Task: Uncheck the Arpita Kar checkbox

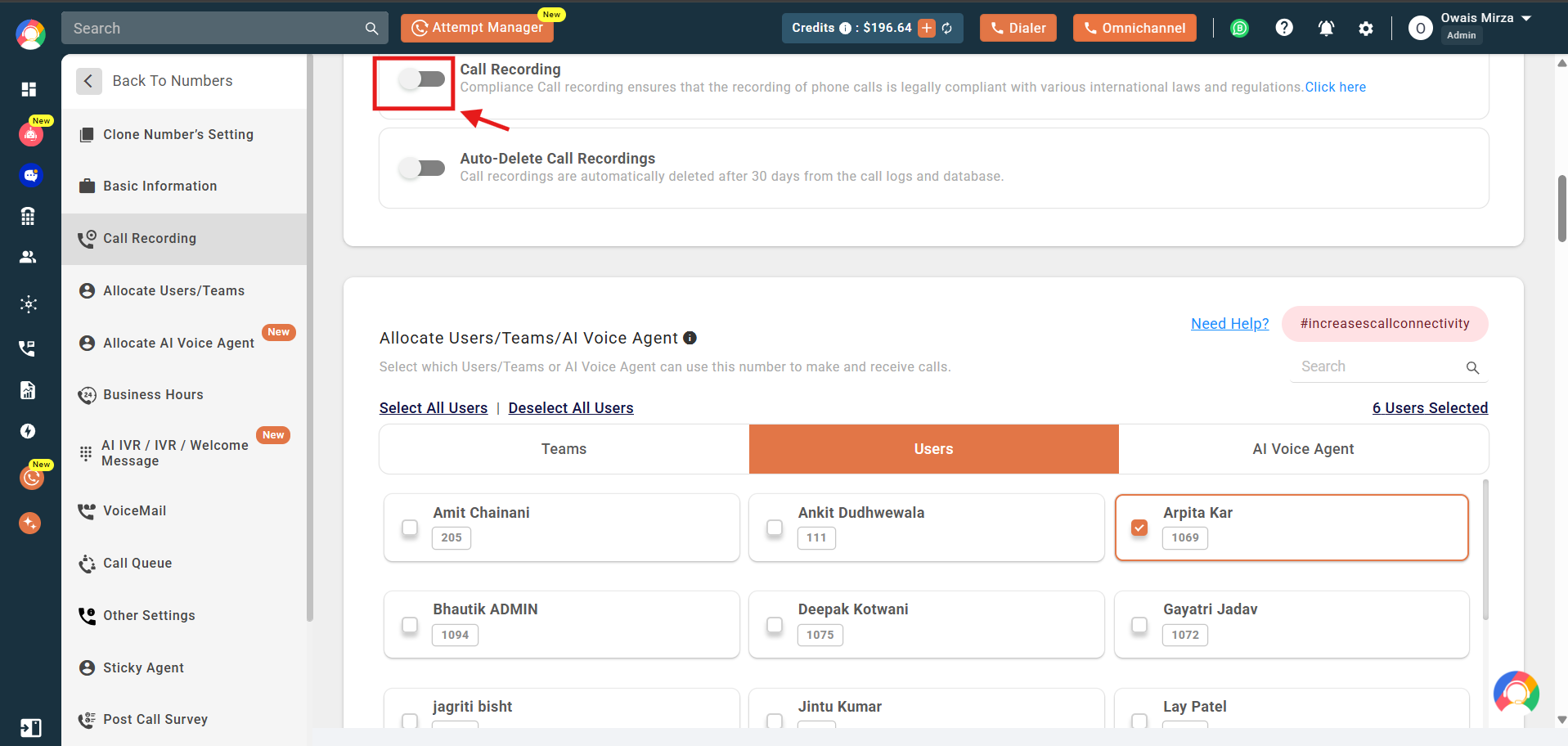Action: [1139, 528]
